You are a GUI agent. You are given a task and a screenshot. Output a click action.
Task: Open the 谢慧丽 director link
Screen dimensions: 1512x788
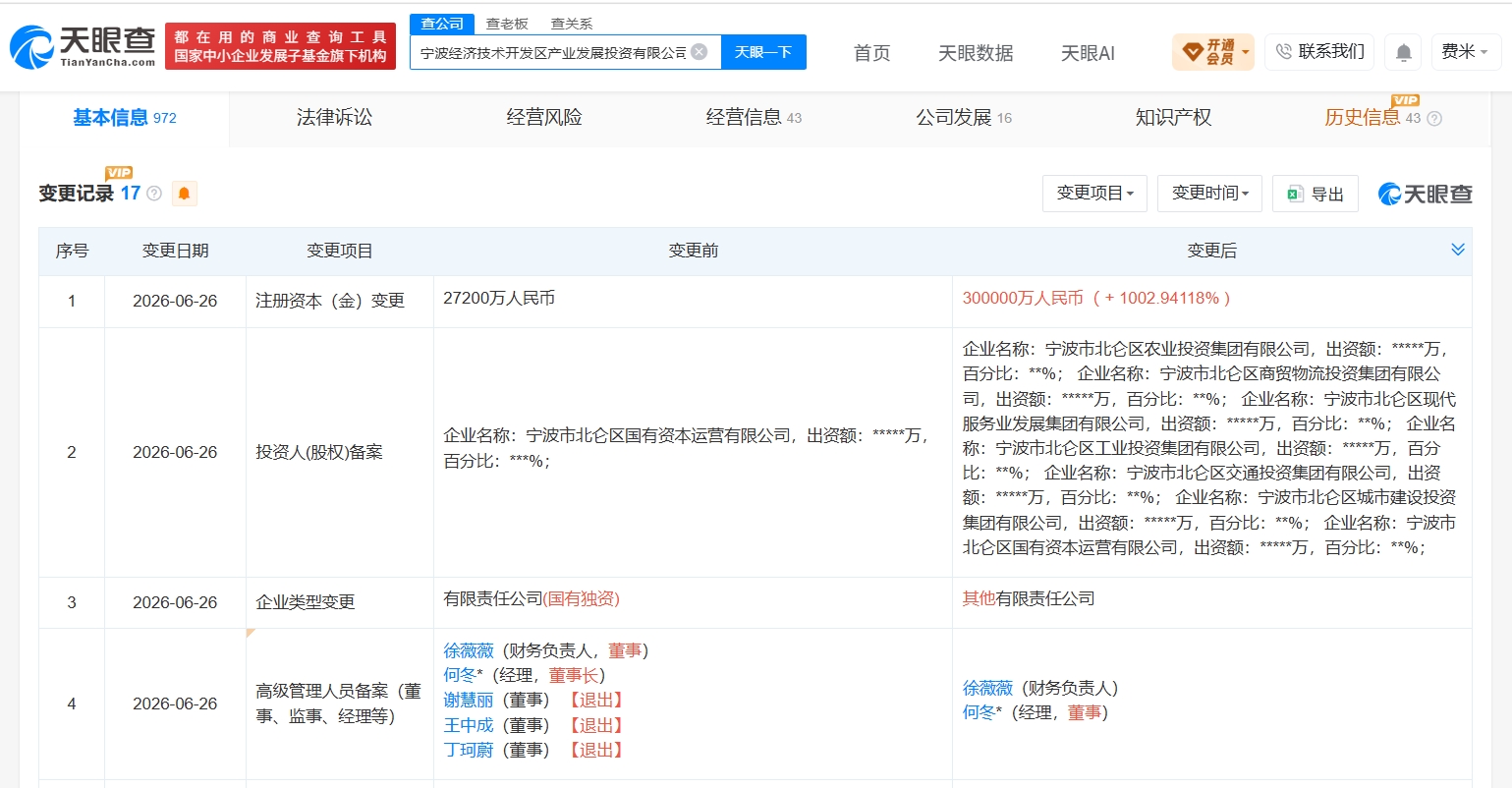[469, 700]
